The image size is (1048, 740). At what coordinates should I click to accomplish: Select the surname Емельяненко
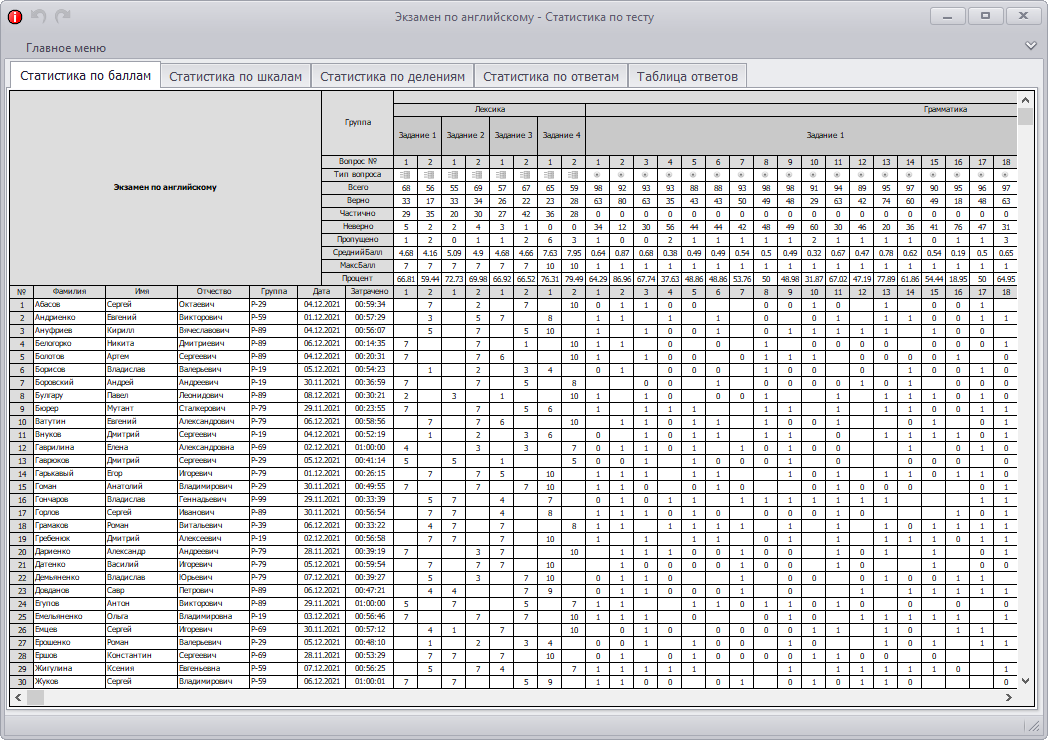pyautogui.click(x=58, y=616)
